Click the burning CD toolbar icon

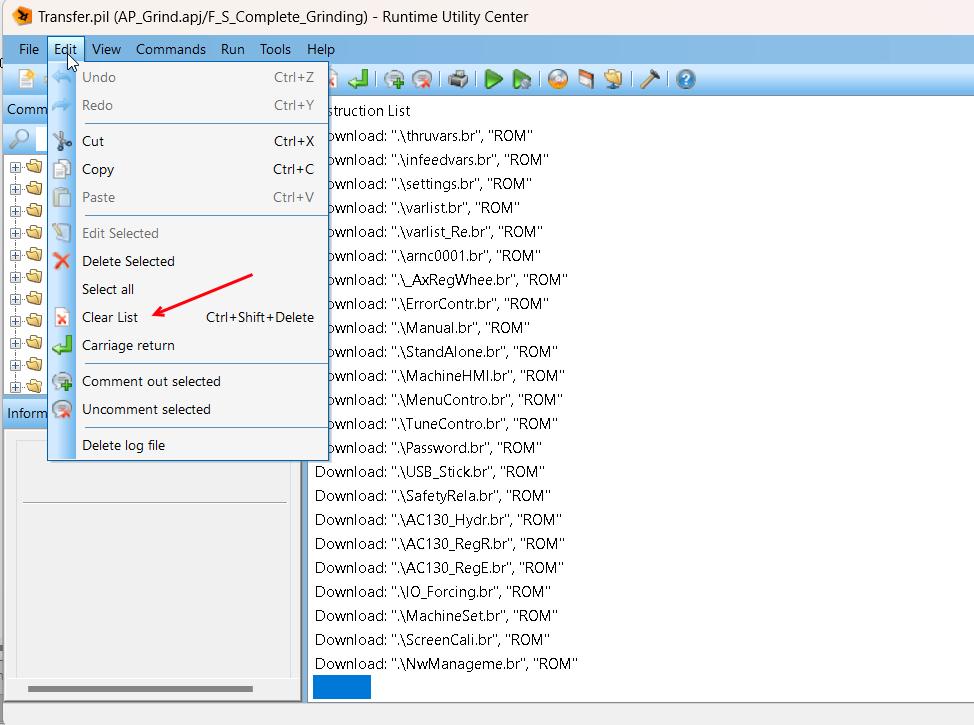(x=558, y=79)
